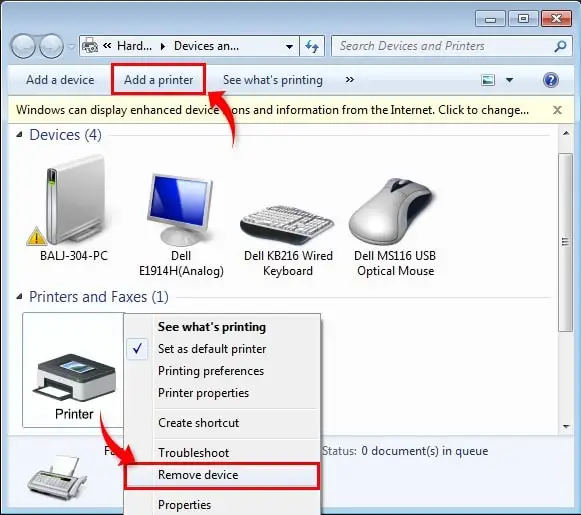Screen dimensions: 581x515
Task: Open the address bar history dropdown
Action: 289,47
